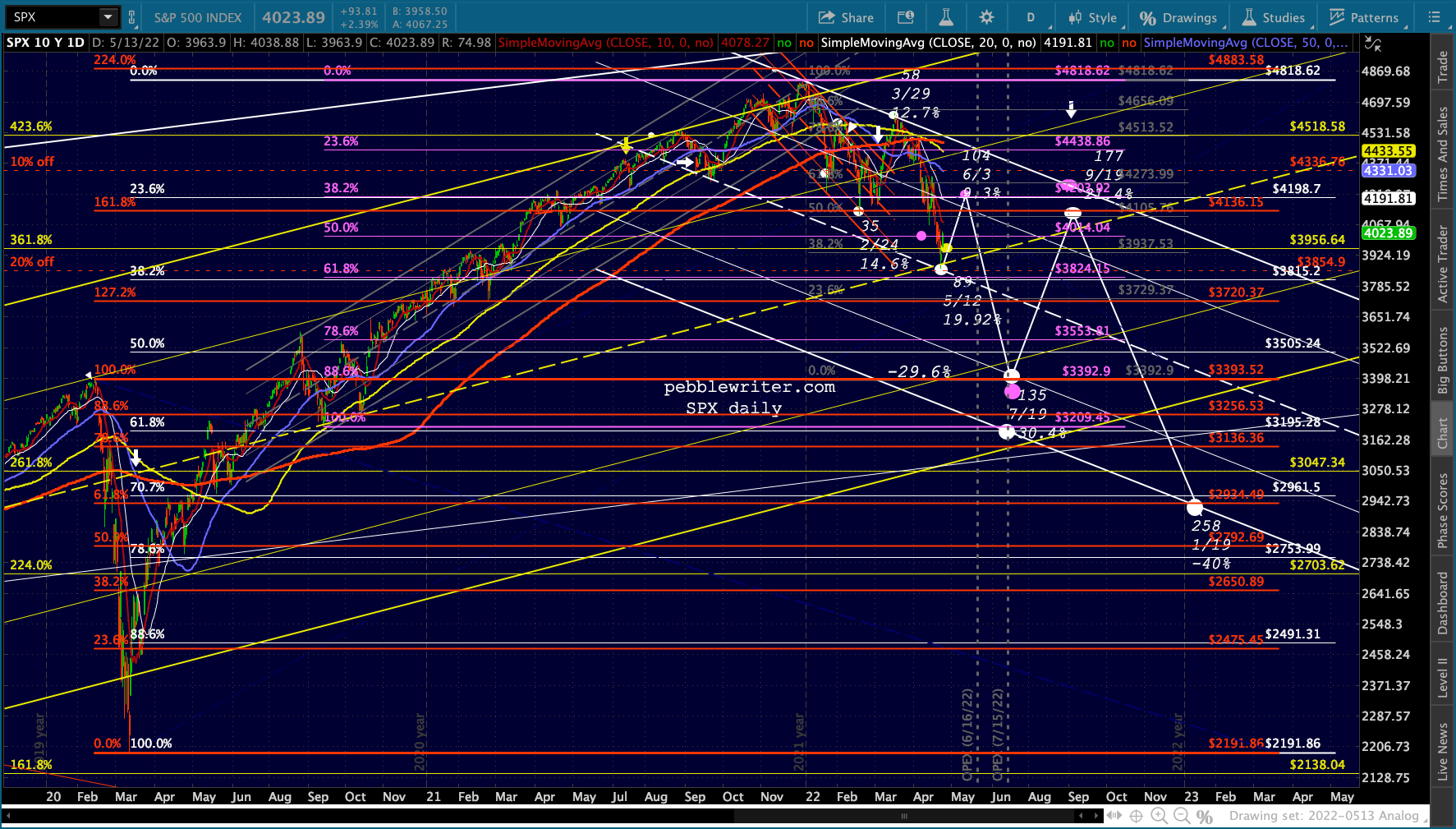Click the zoom in magnifier icon
This screenshot has width=1456, height=829.
[1160, 816]
